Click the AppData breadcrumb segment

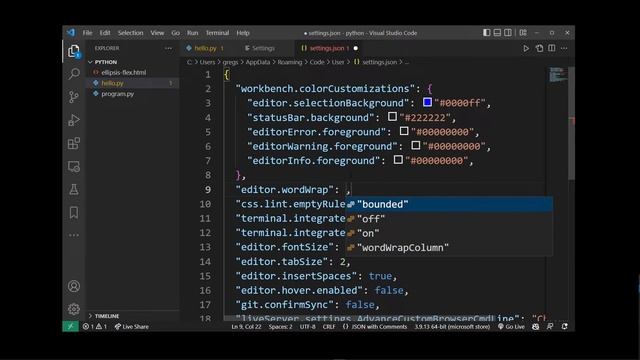(x=258, y=62)
